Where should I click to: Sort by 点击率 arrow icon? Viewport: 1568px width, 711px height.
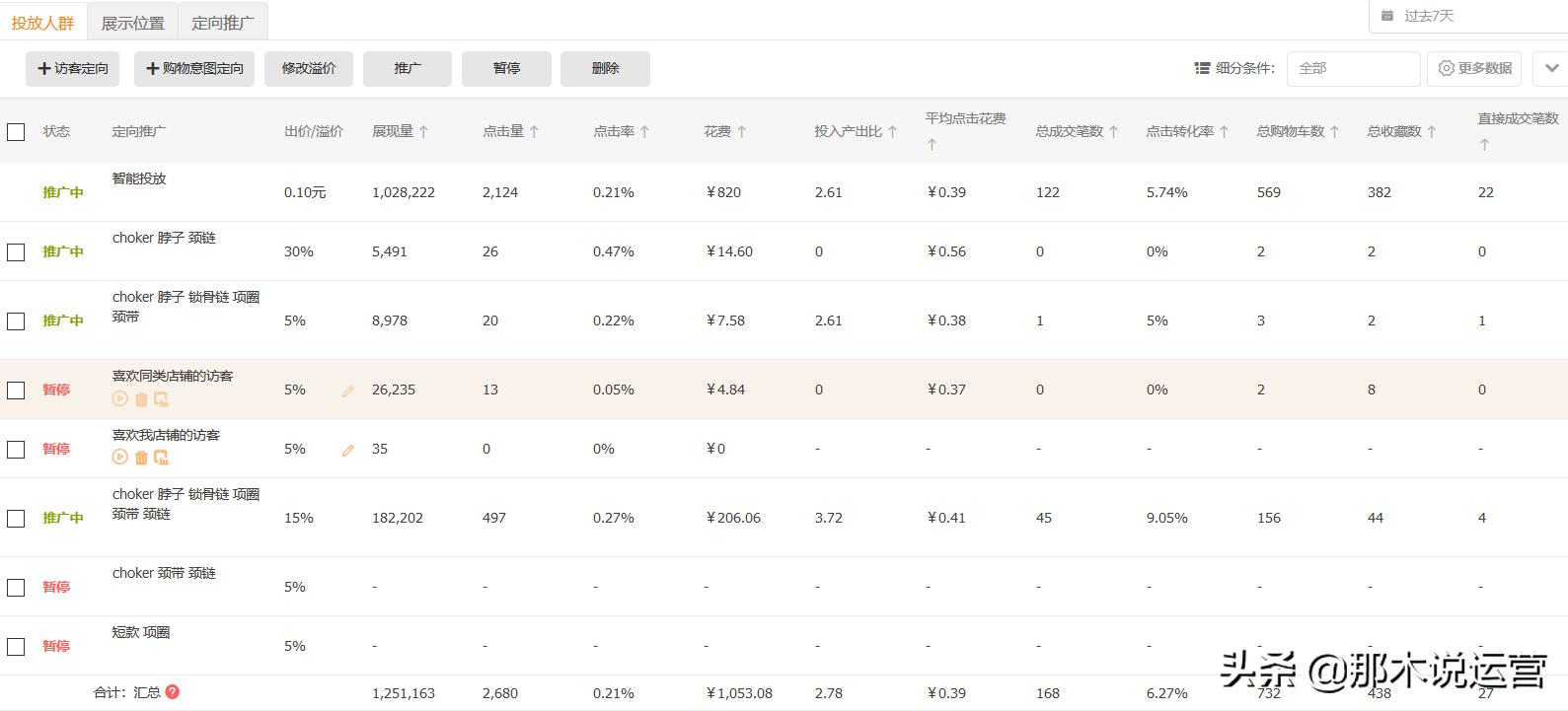(x=644, y=131)
